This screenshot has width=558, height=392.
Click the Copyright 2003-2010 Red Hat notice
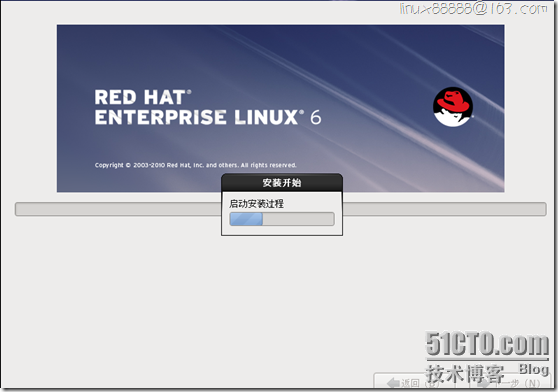[x=195, y=165]
